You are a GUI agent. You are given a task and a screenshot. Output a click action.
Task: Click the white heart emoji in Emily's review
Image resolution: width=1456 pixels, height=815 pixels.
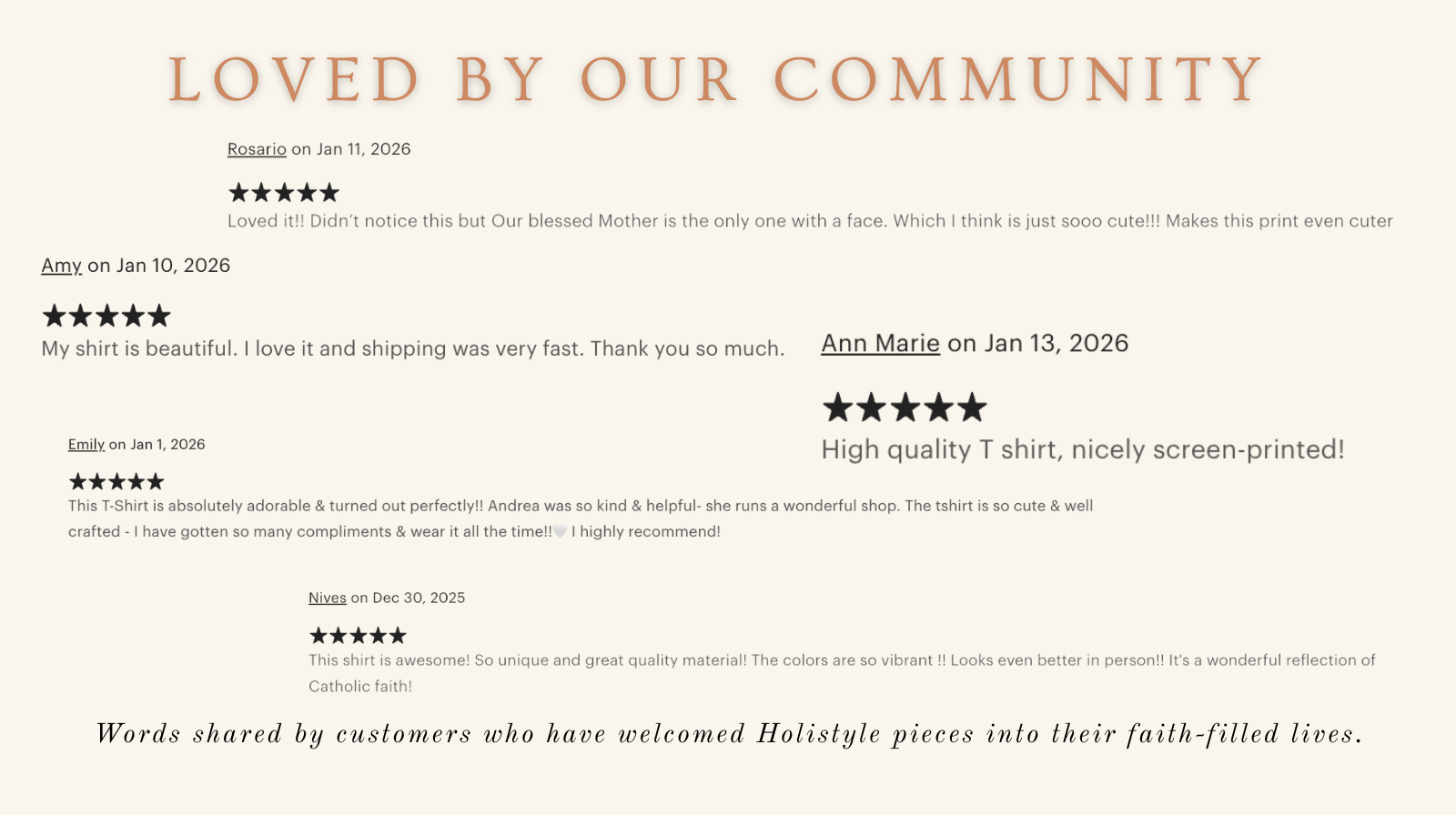click(561, 532)
